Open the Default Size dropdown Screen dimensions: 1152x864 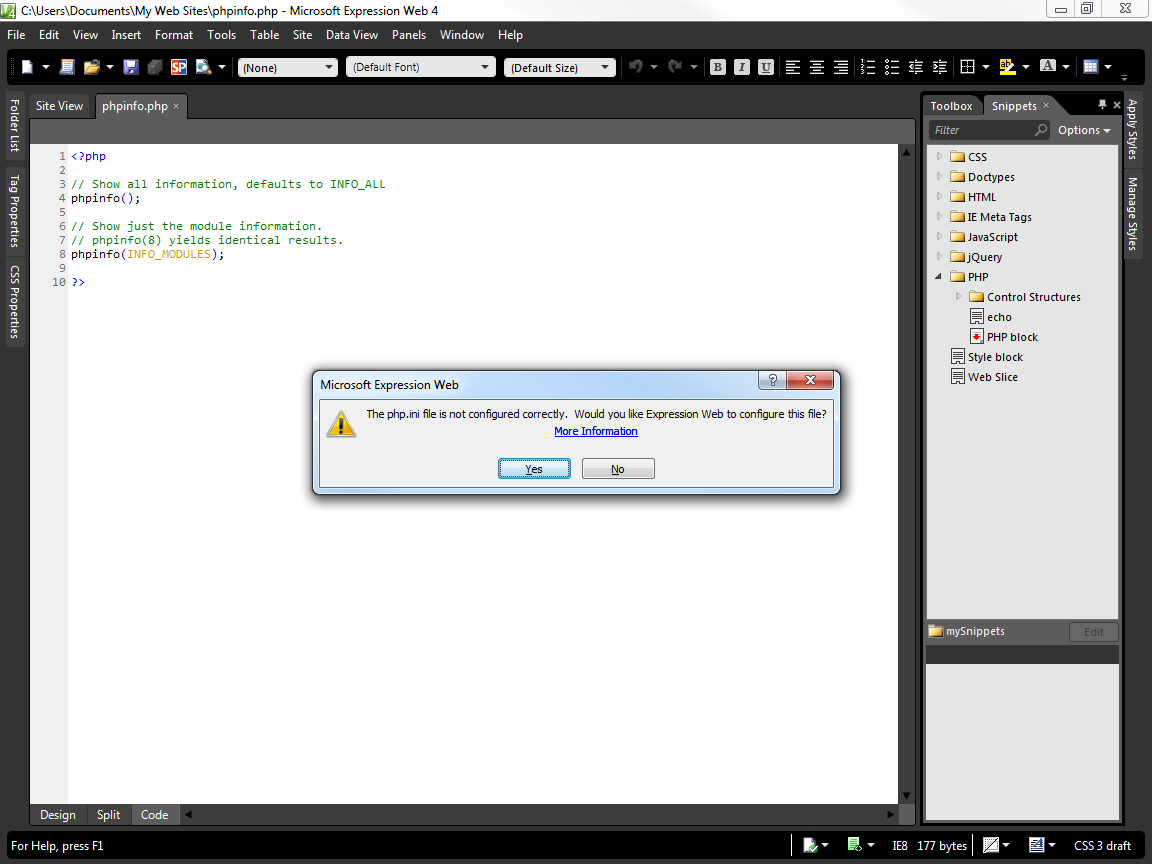pyautogui.click(x=559, y=67)
